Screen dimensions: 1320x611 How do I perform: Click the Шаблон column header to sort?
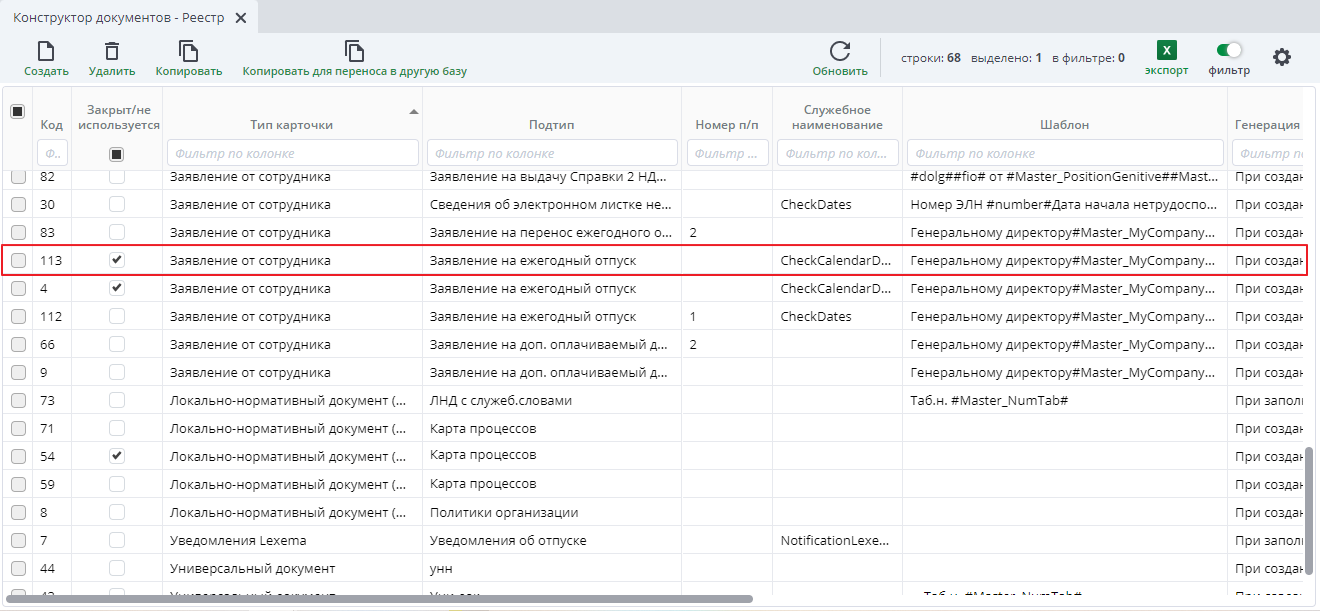[x=1063, y=125]
